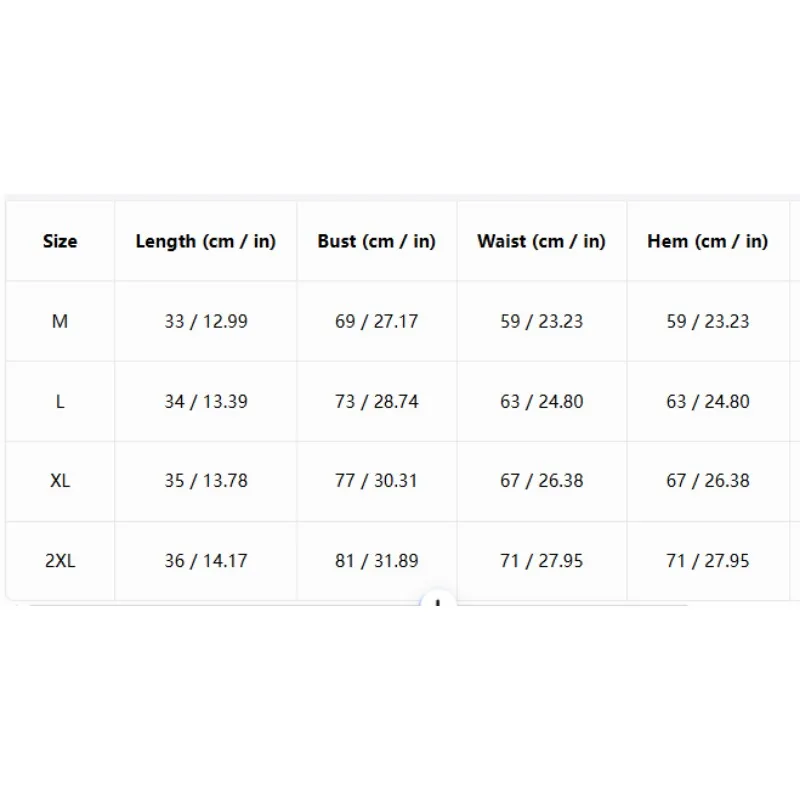The width and height of the screenshot is (800, 800).
Task: Select the Bust (cm / in) header
Action: [x=377, y=241]
